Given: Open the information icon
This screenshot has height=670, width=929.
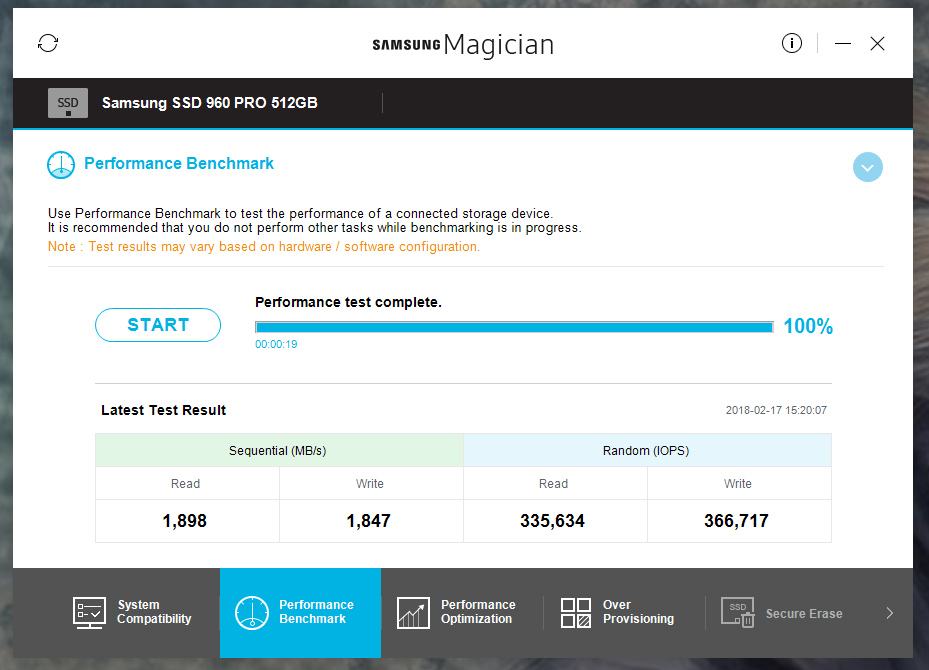Looking at the screenshot, I should pos(792,43).
